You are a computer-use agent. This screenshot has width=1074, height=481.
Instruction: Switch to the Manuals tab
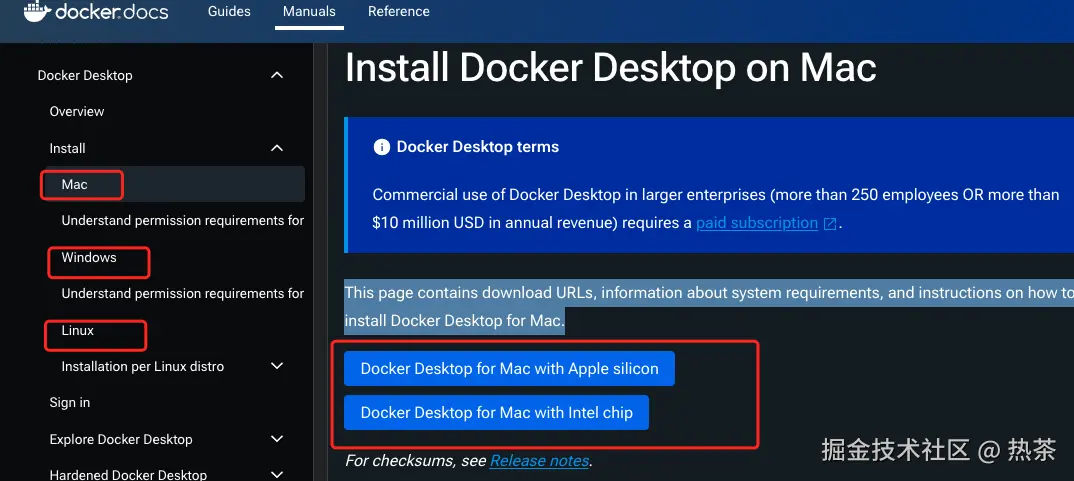pos(309,12)
